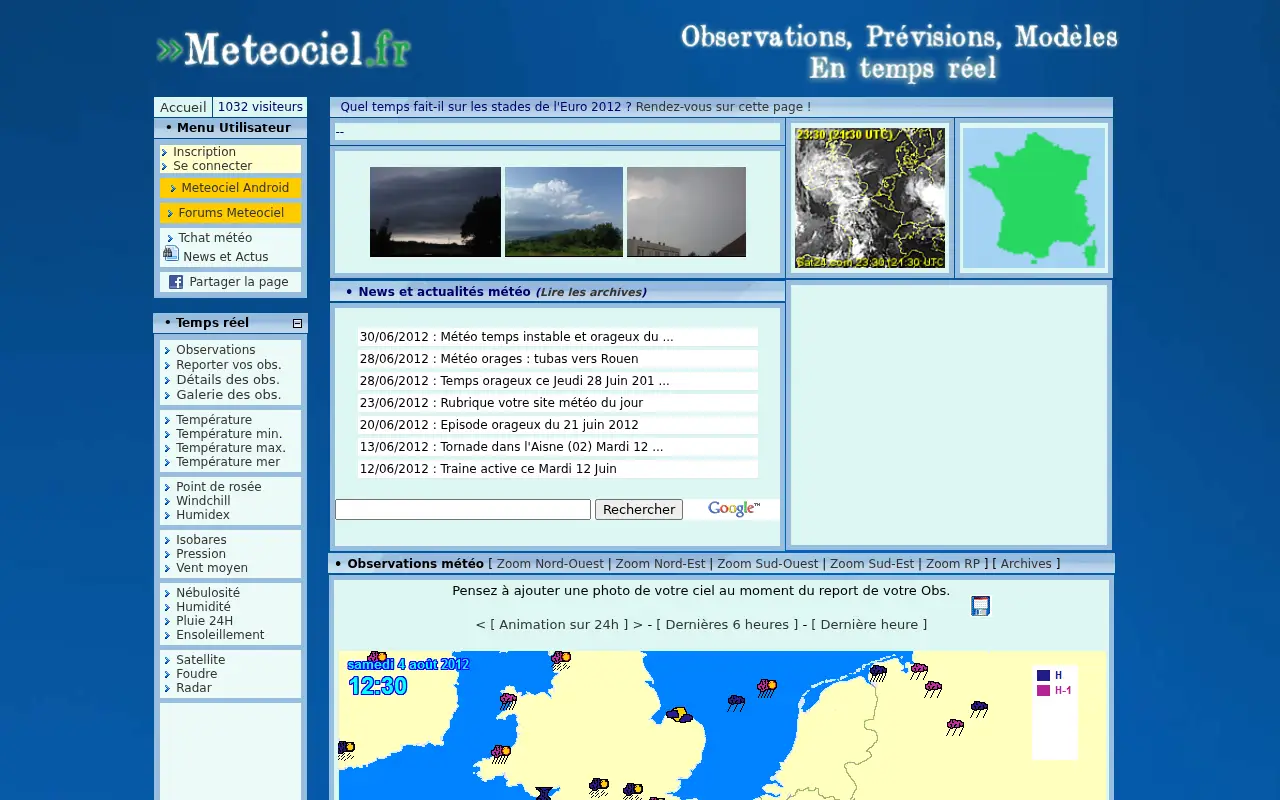Open Tchat météo link

[215, 238]
